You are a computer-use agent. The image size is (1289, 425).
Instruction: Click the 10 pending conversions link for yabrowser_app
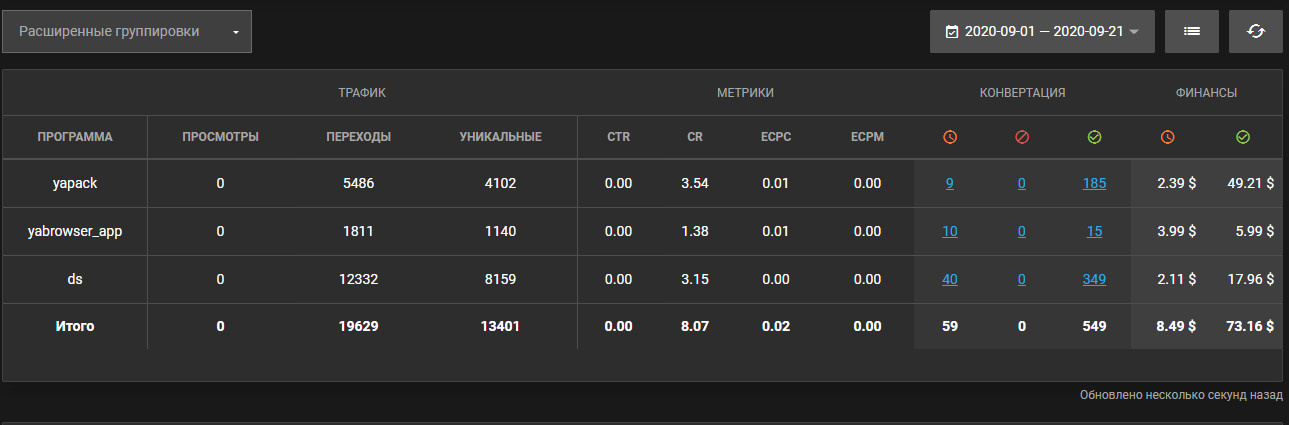pos(949,231)
